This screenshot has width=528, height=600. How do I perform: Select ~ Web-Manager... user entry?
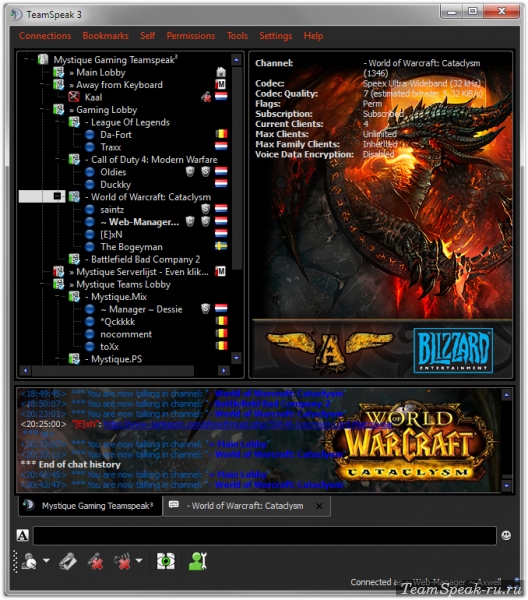(x=140, y=222)
